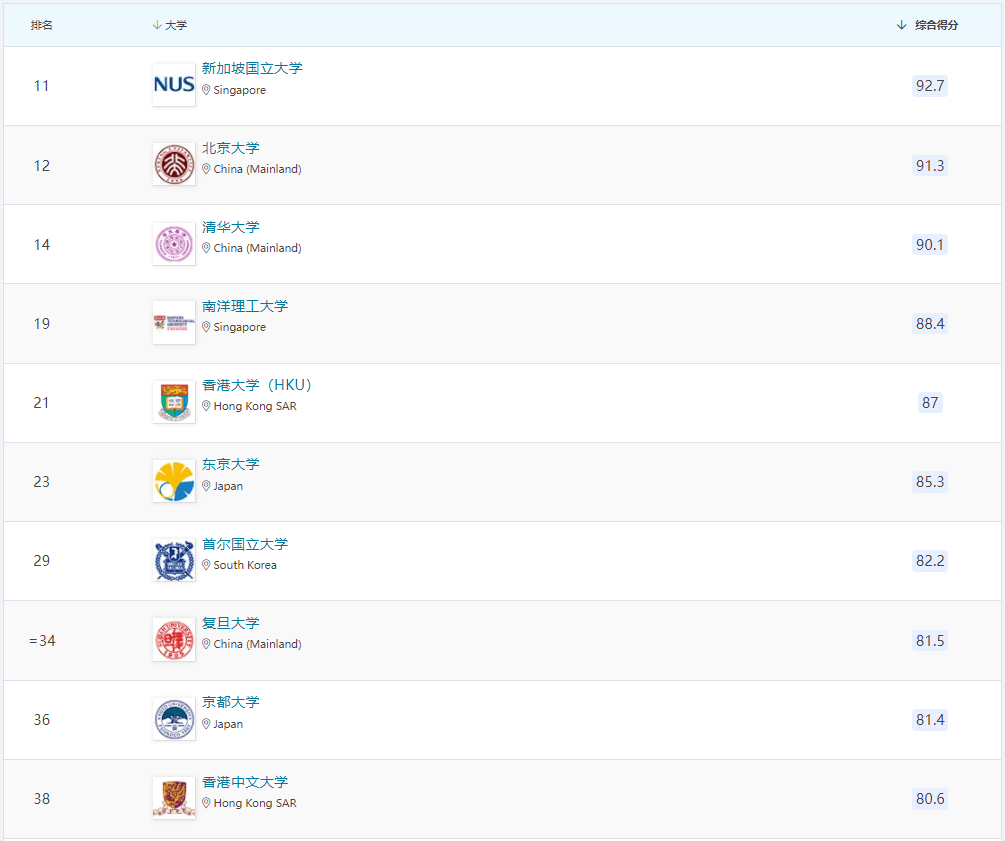Open the 新加坡国立大学 link
Viewport: 1005px width, 841px height.
point(252,69)
